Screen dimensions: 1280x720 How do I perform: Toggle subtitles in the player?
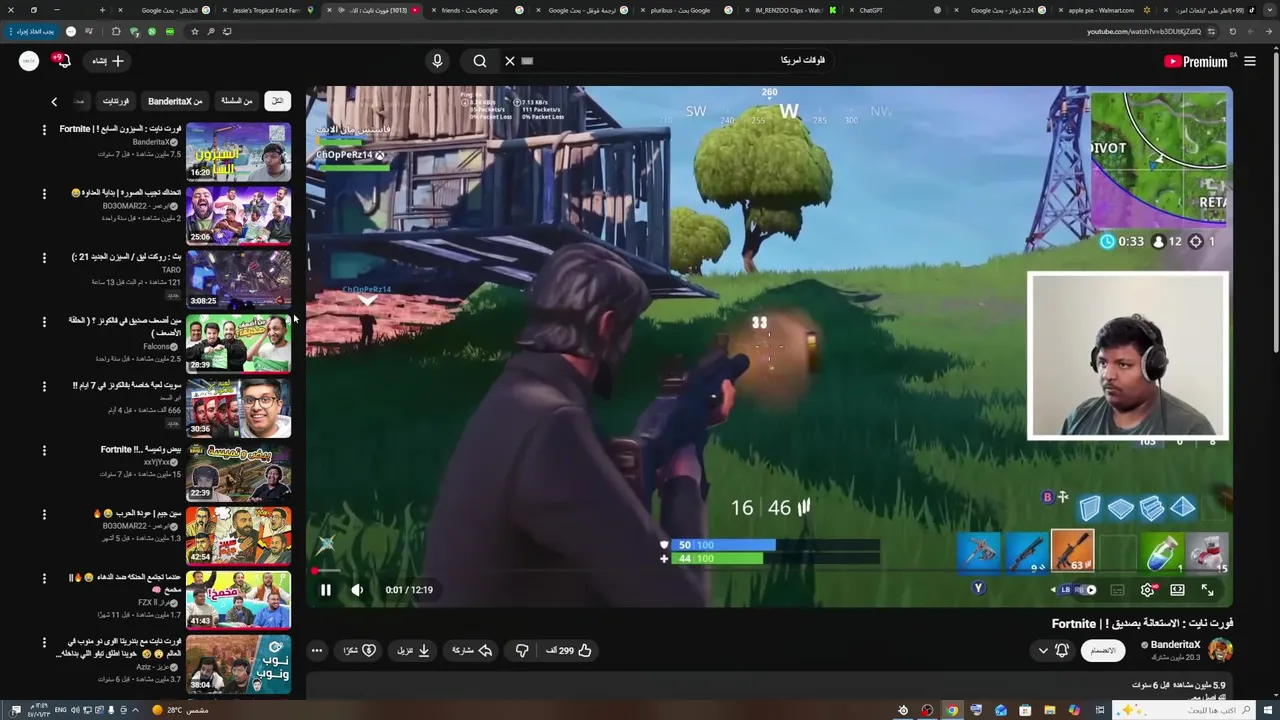(1117, 590)
